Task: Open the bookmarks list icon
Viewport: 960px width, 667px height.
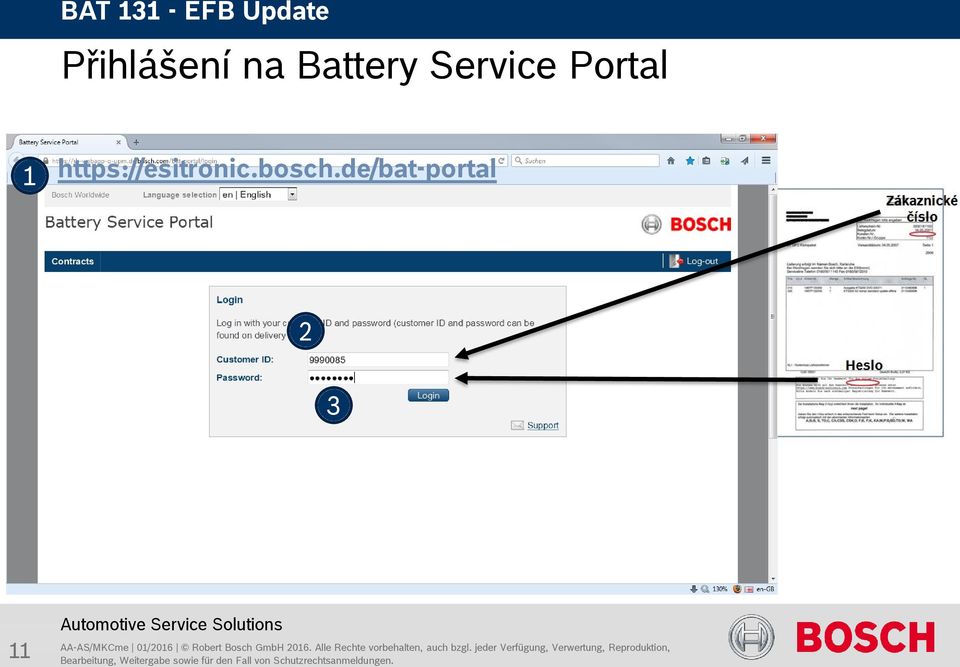Action: pos(707,160)
